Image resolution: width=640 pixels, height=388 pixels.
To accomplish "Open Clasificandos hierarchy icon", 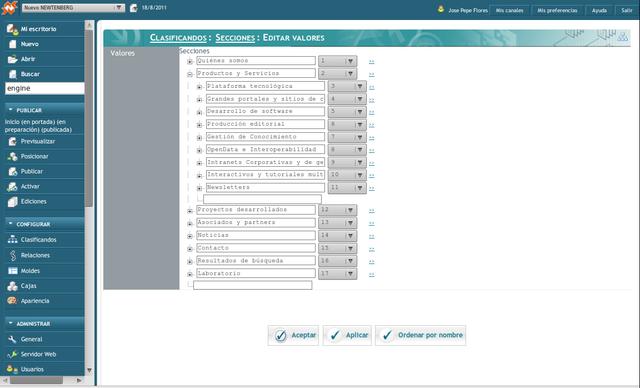I will tap(12, 240).
